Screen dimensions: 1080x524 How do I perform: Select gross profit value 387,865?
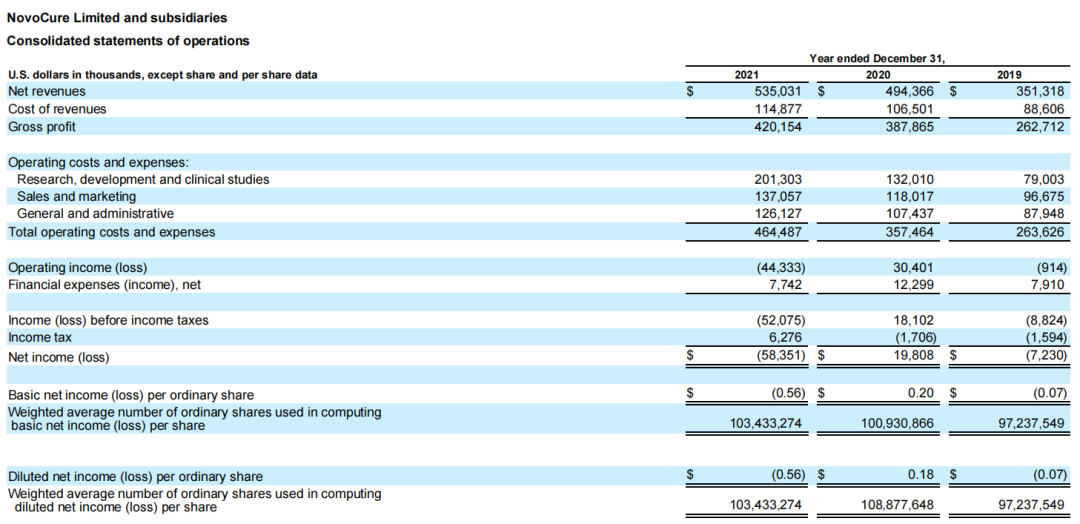910,127
